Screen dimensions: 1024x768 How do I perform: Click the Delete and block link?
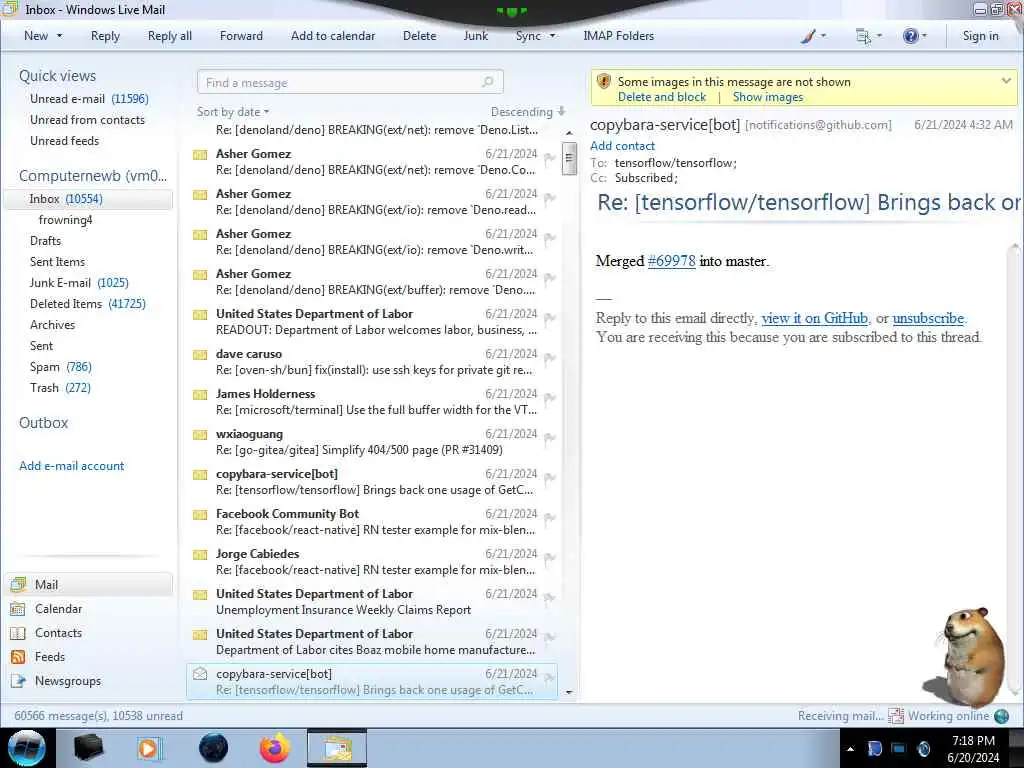tap(662, 97)
